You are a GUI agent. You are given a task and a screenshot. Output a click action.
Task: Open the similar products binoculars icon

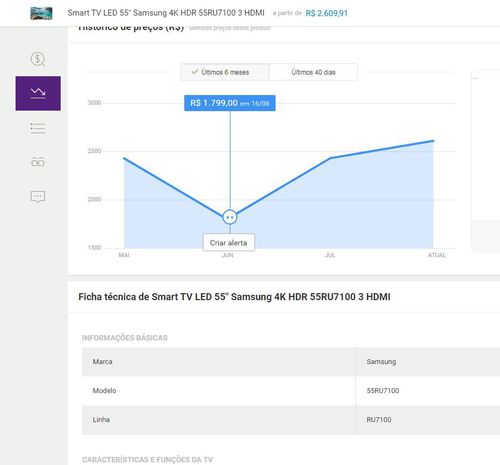(38, 161)
